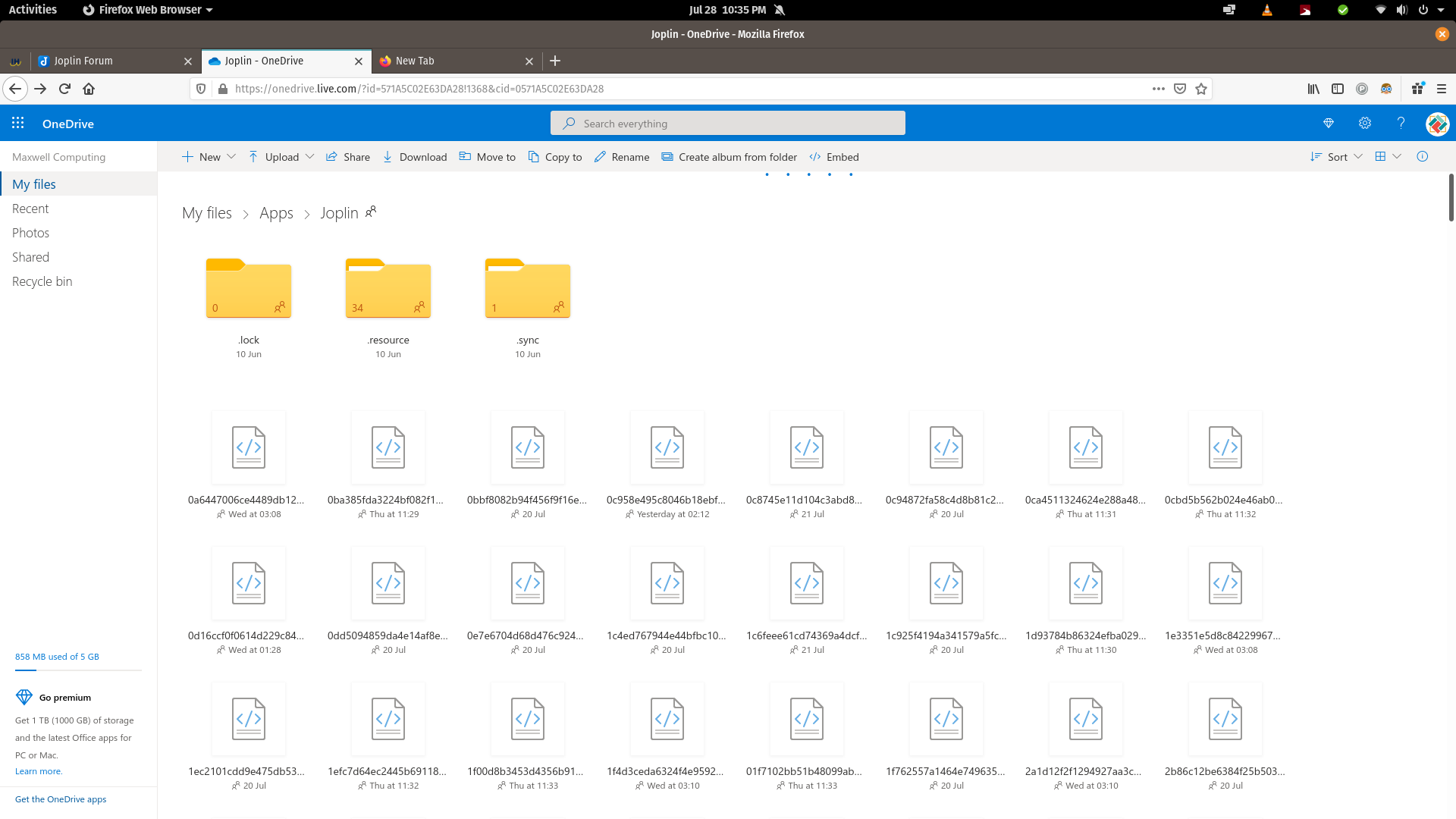Image resolution: width=1456 pixels, height=819 pixels.
Task: Click the premium diamond icon in header
Action: pos(1328,123)
